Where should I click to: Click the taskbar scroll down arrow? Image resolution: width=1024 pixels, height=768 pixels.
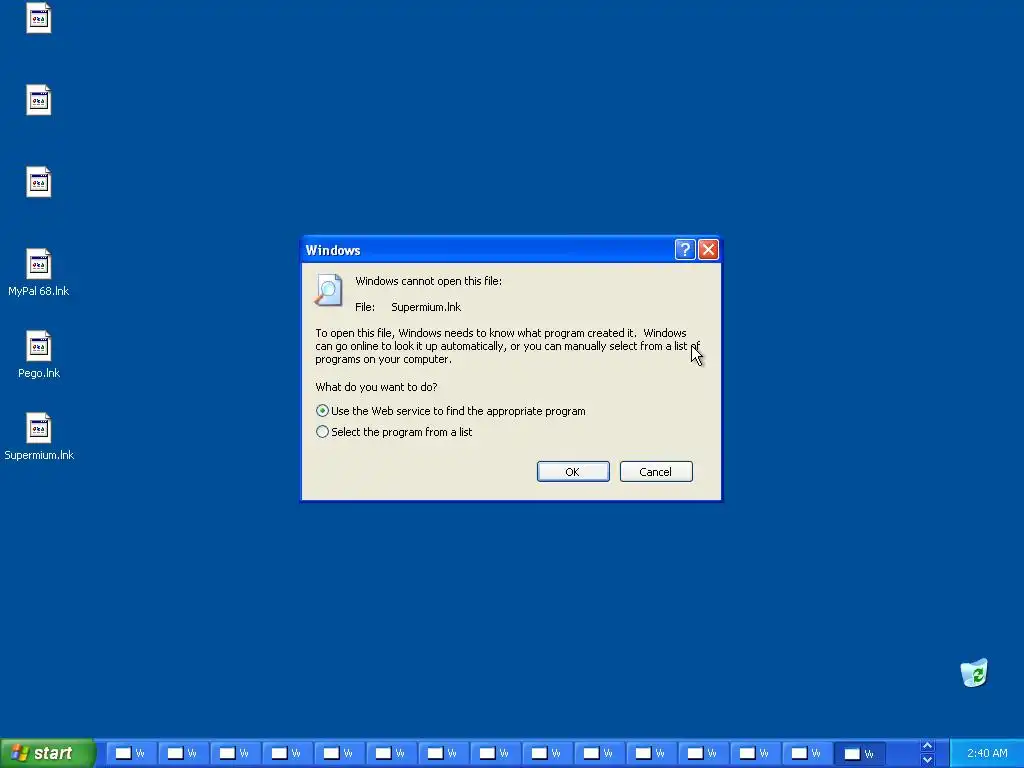point(927,760)
